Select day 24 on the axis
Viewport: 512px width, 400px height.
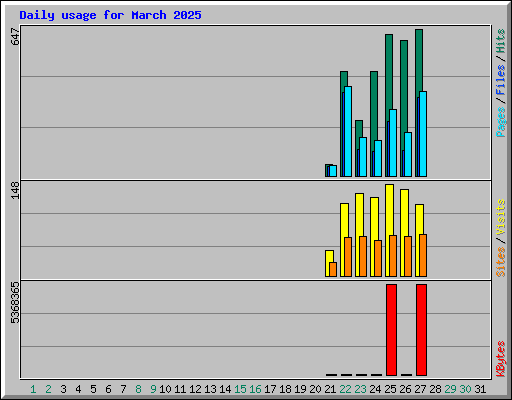(x=375, y=389)
